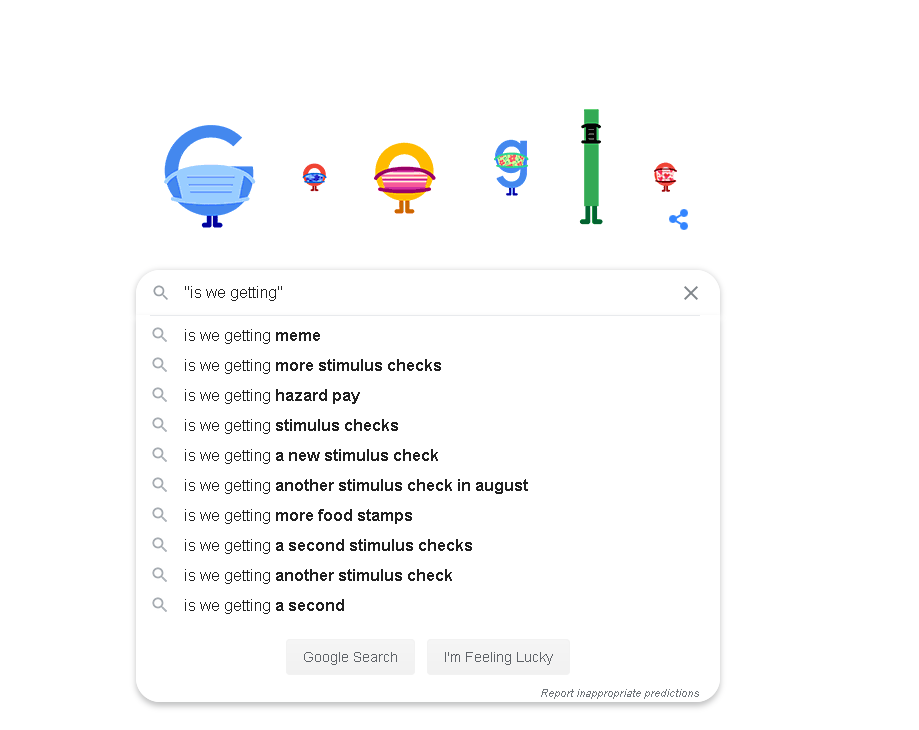Click the share icon beside the doodle
The width and height of the screenshot is (919, 730).
point(678,220)
